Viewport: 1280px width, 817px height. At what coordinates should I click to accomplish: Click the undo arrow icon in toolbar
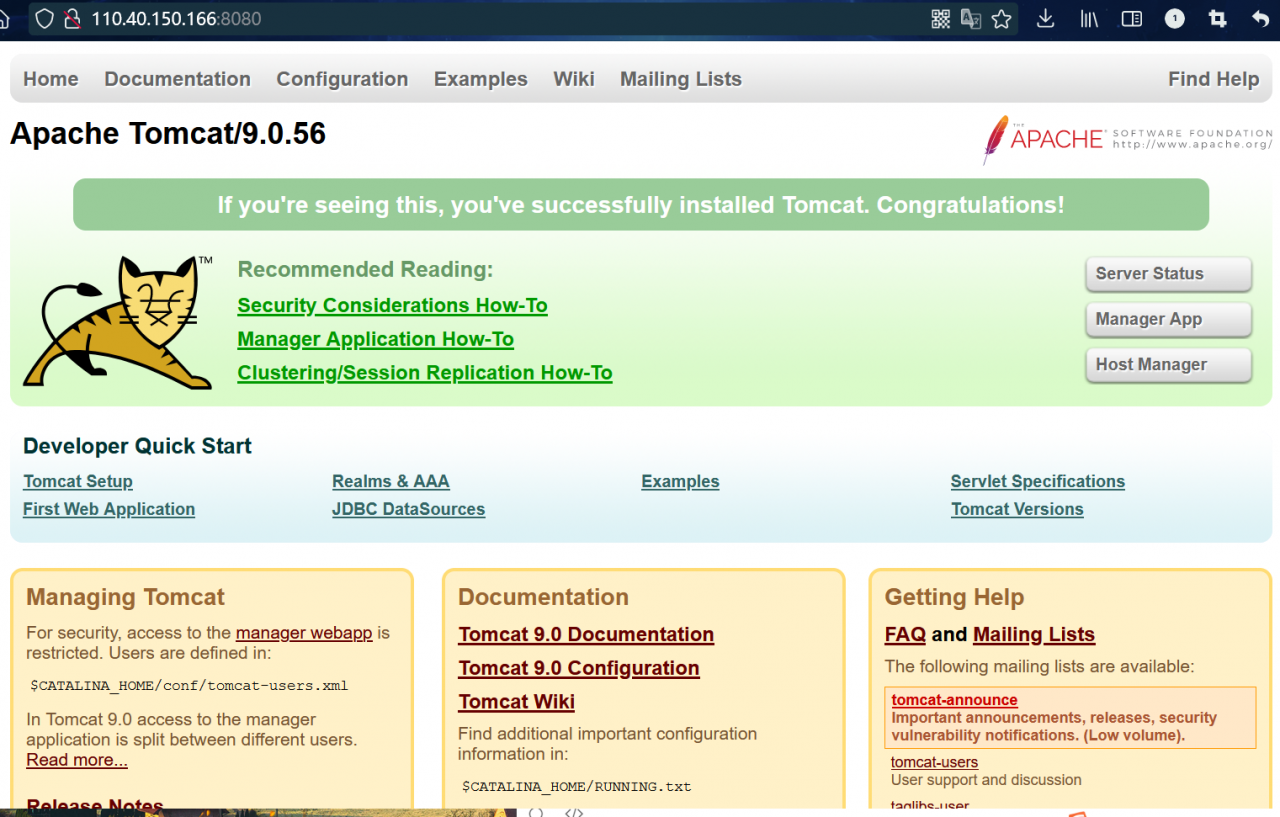(1261, 18)
